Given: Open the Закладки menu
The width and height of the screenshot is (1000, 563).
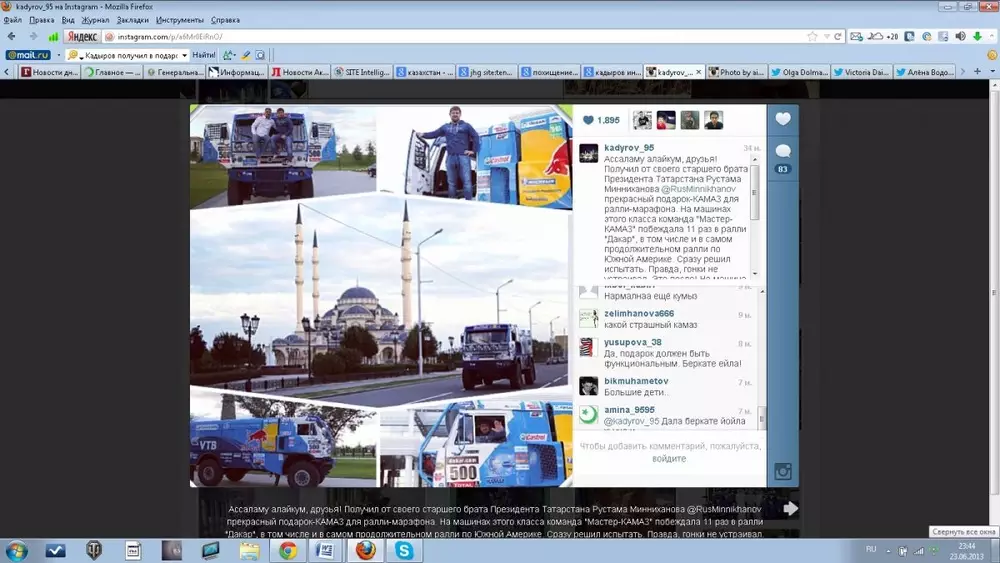Looking at the screenshot, I should tap(132, 20).
